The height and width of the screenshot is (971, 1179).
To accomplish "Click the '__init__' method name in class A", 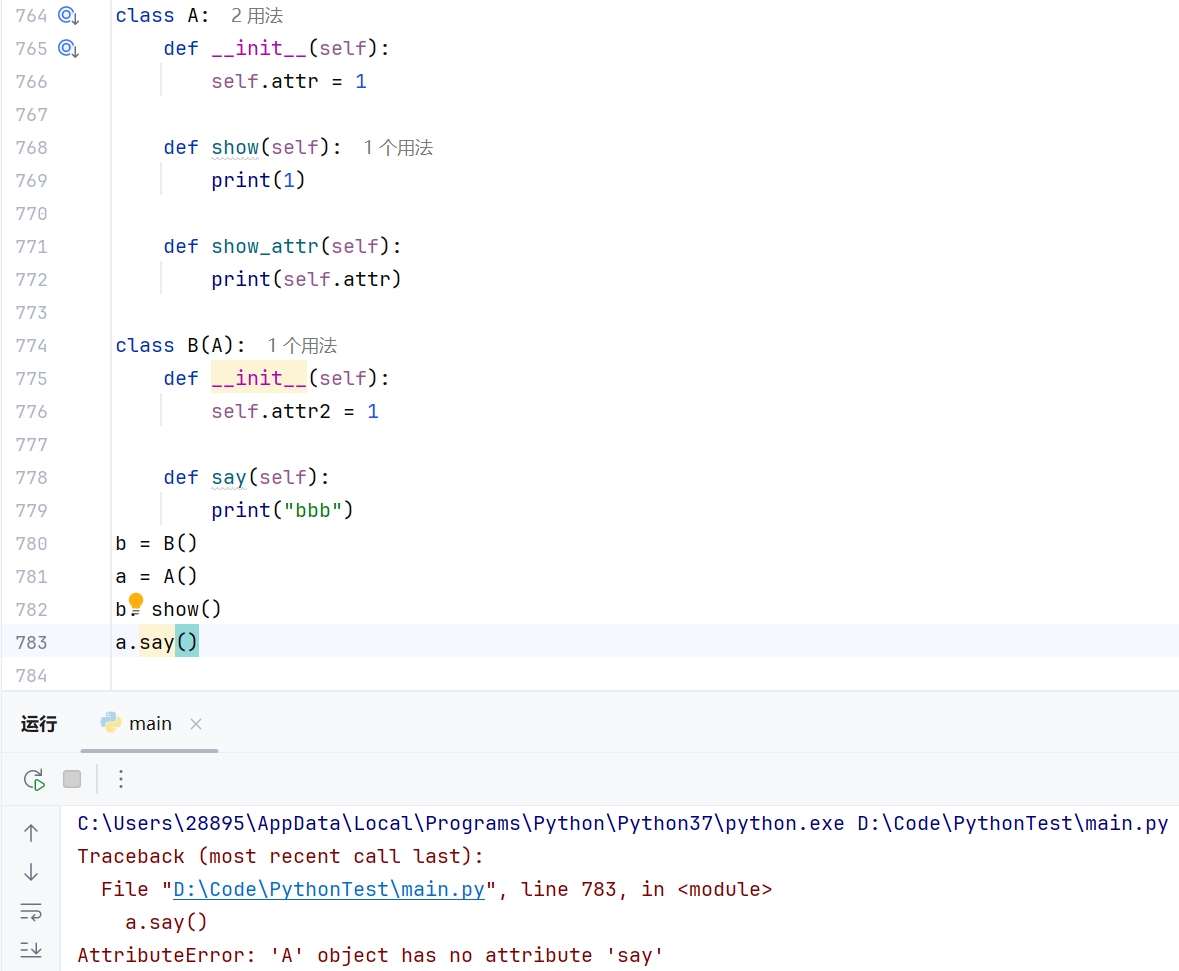I will (259, 49).
